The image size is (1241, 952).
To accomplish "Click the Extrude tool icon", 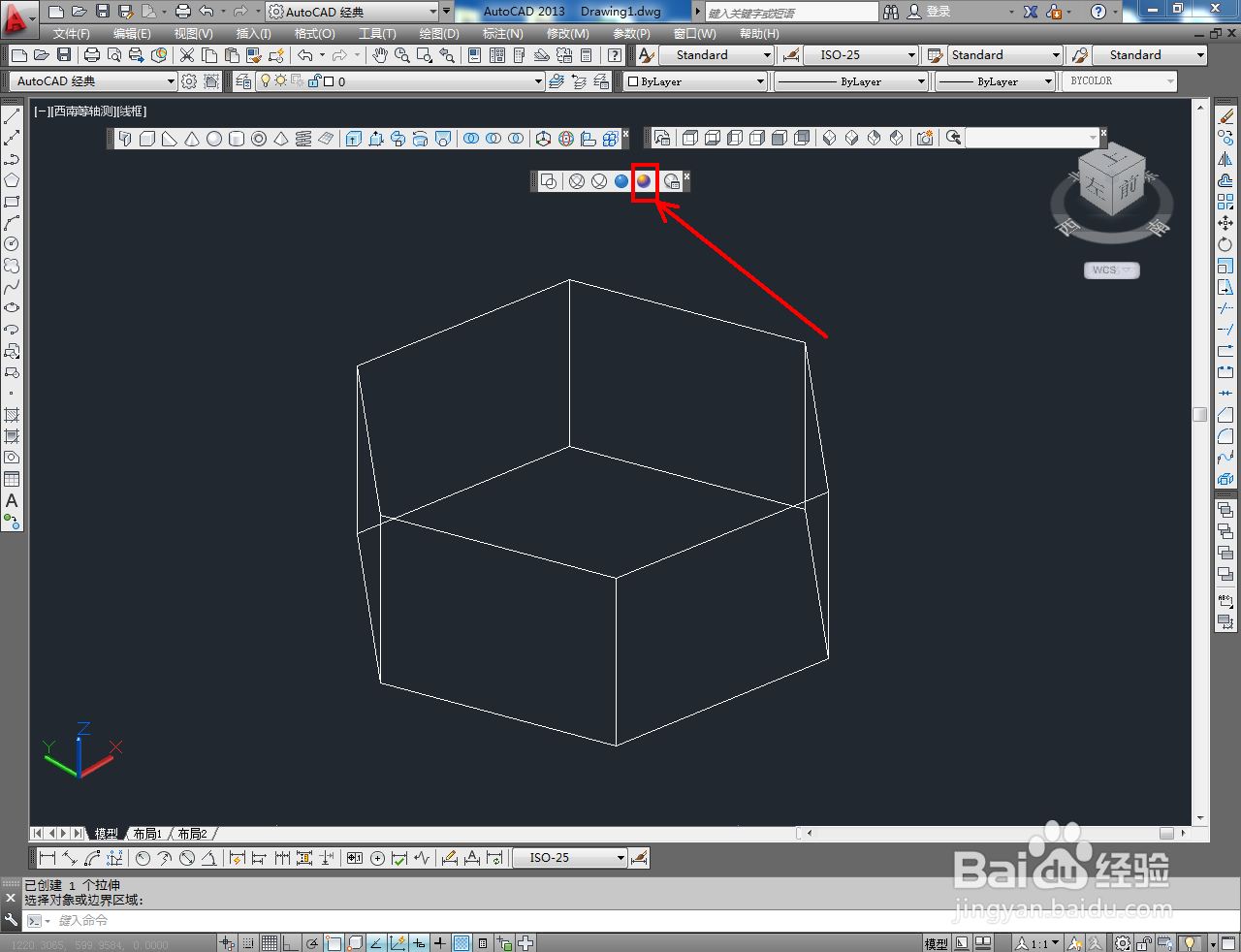I will (x=353, y=139).
